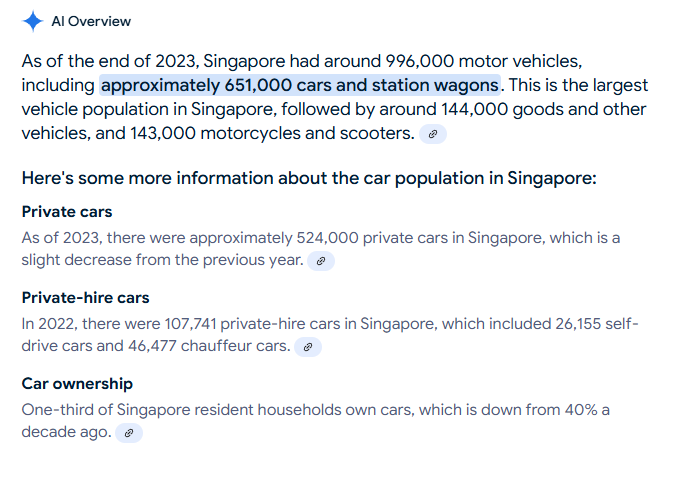Viewport: 684px width, 479px height.
Task: Open source link icon after 'decade ago.'
Action: pos(129,433)
